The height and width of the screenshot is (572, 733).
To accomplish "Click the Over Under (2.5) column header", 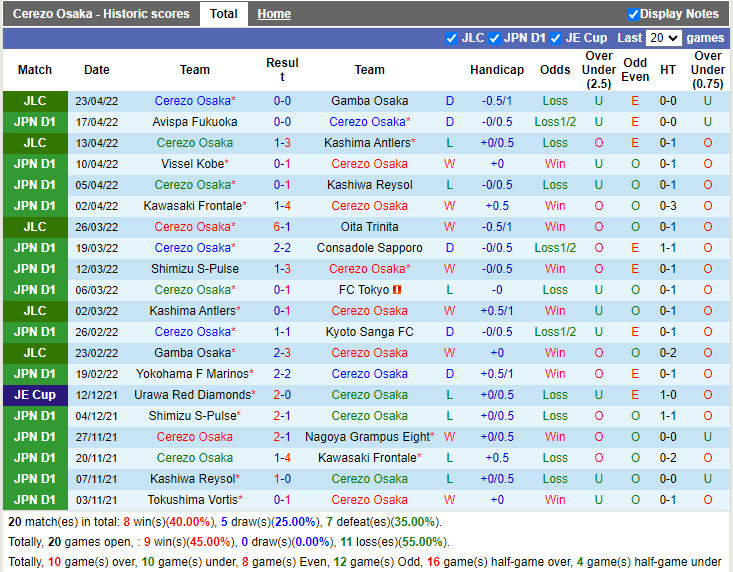I will pyautogui.click(x=598, y=70).
